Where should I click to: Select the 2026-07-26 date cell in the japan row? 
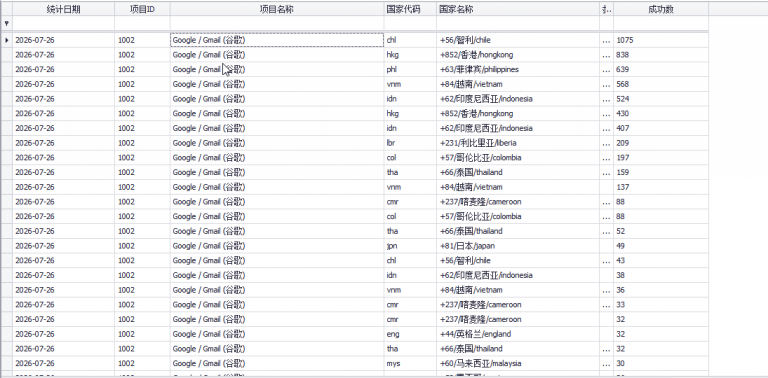pos(64,246)
